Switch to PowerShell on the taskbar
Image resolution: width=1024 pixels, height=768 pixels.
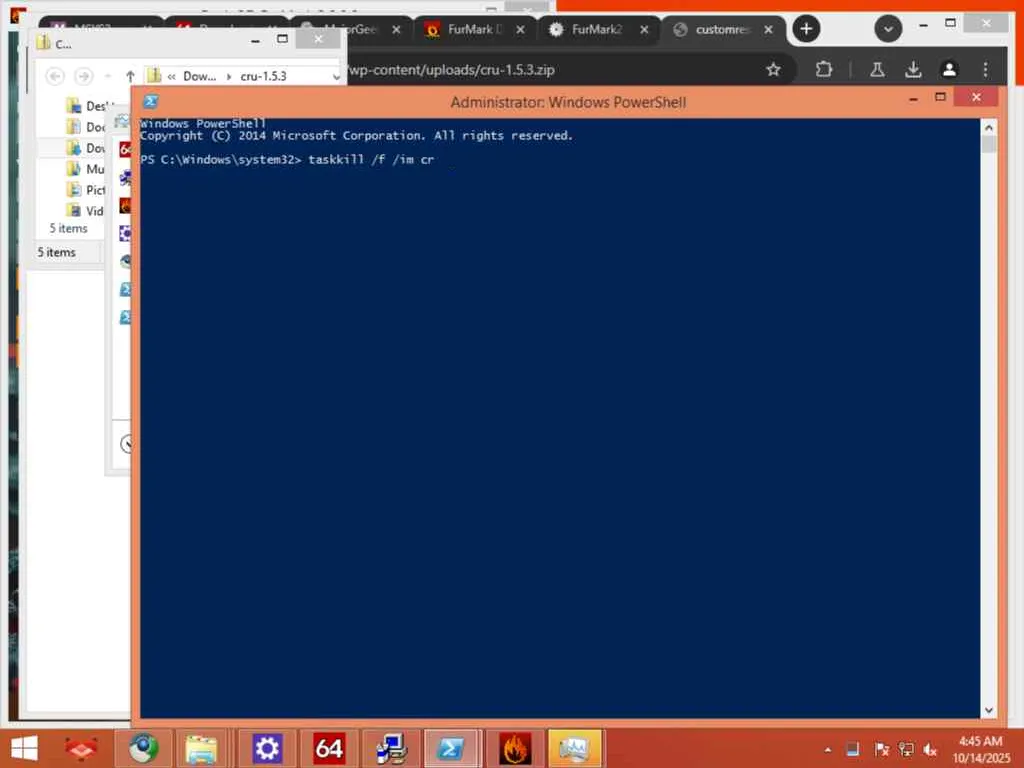(453, 748)
